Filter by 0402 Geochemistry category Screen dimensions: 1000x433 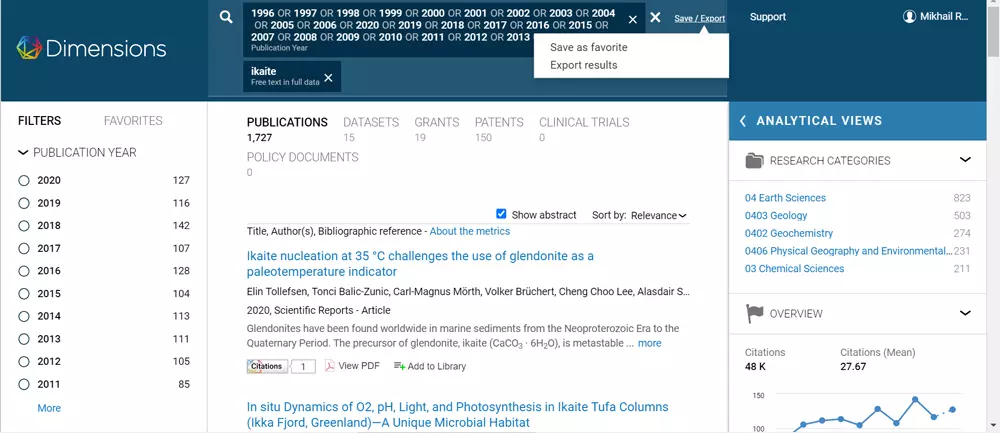[789, 233]
